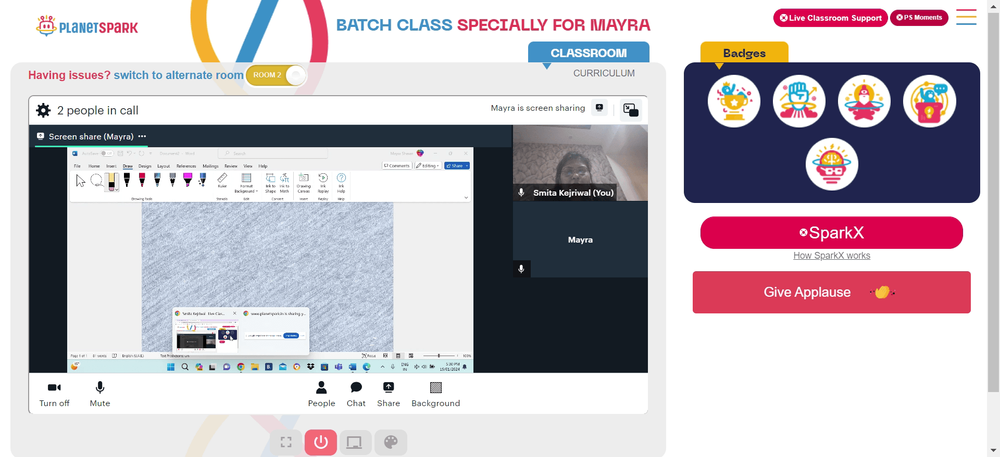
Task: Click the screen sharing indicator icon
Action: click(x=599, y=108)
